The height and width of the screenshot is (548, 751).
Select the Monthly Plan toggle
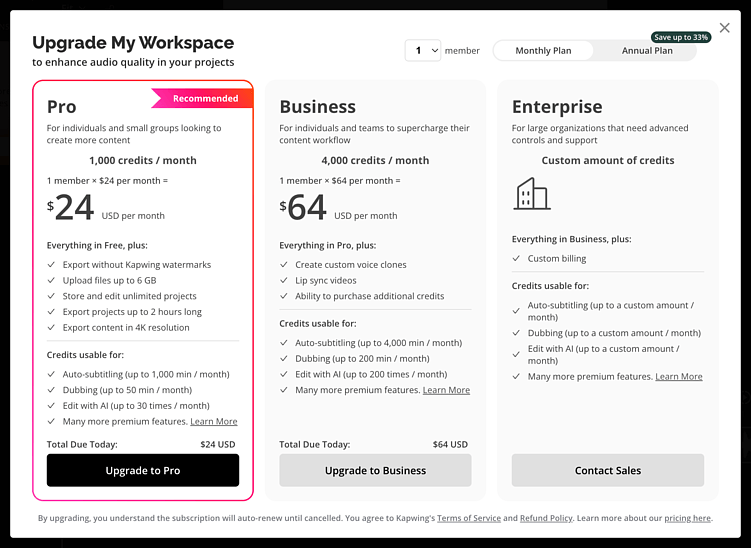point(543,50)
